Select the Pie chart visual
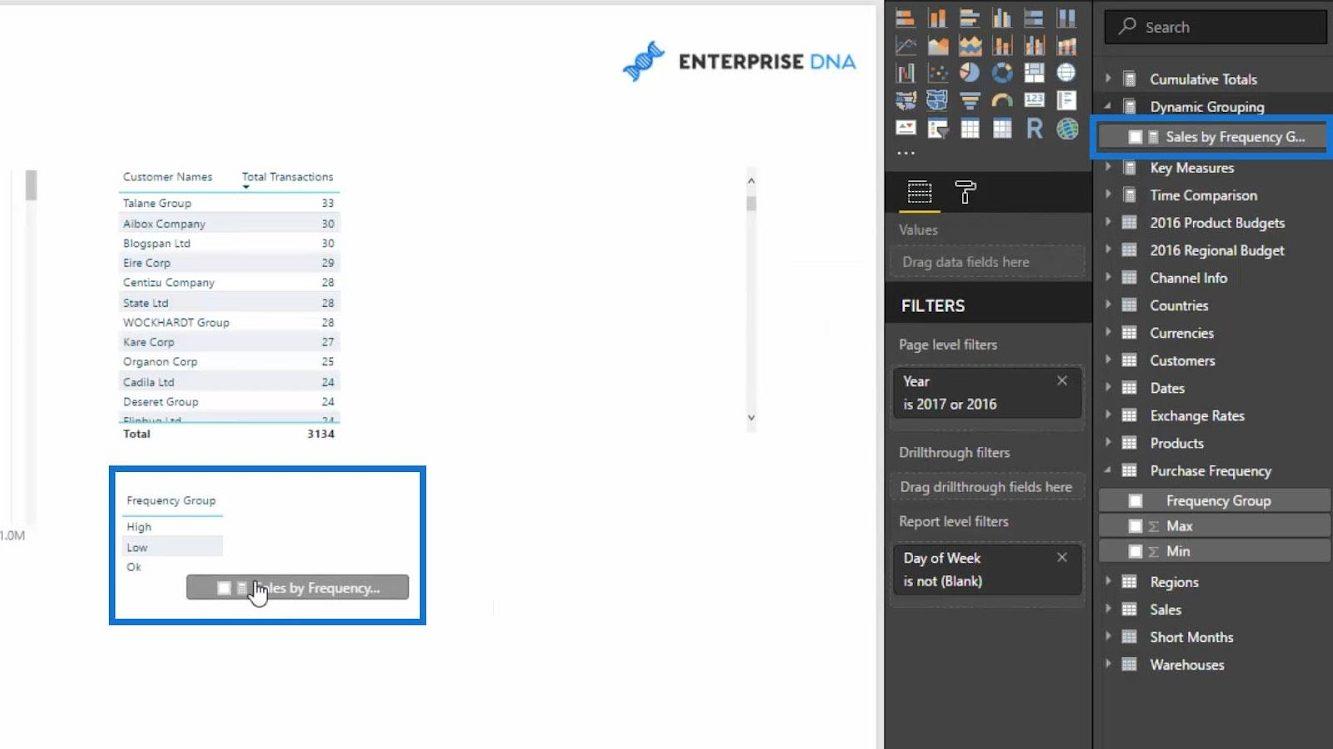This screenshot has height=749, width=1333. tap(969, 73)
